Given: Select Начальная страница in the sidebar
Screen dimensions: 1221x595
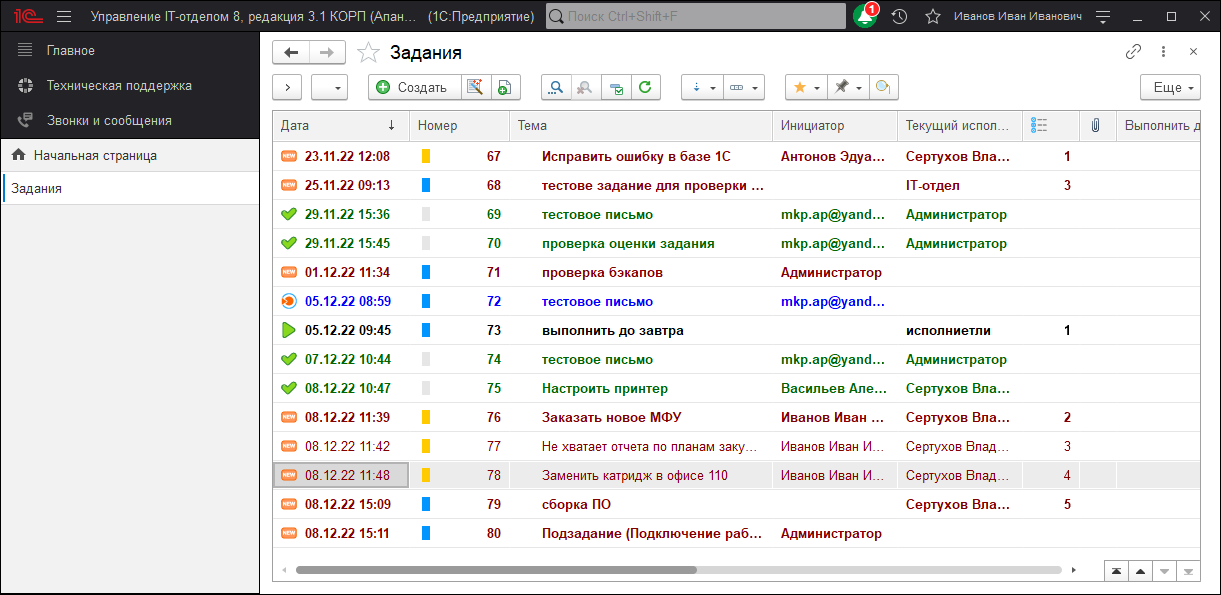Looking at the screenshot, I should click(x=94, y=155).
